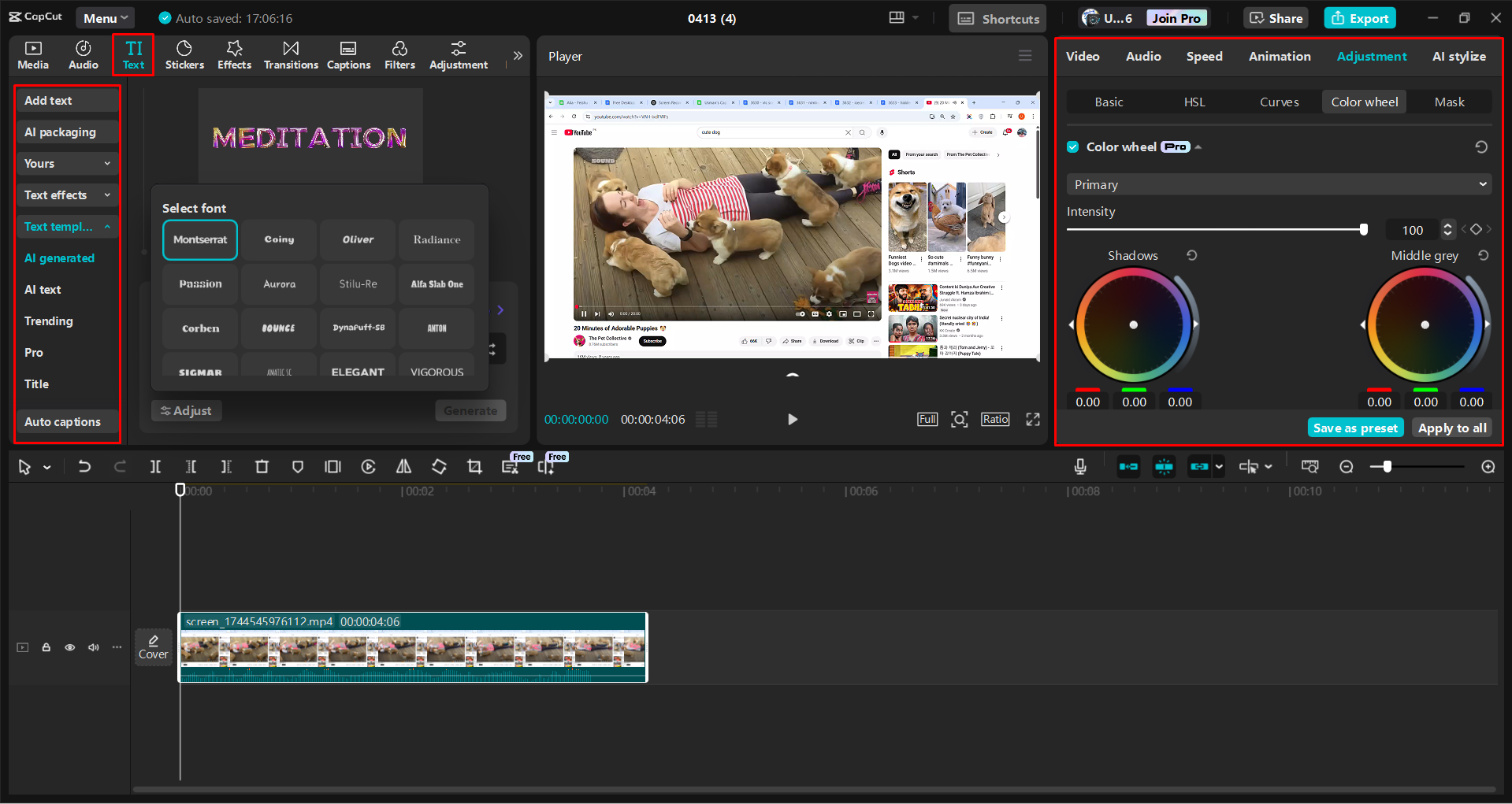
Task: Click the Generate button under the font selector
Action: (470, 409)
